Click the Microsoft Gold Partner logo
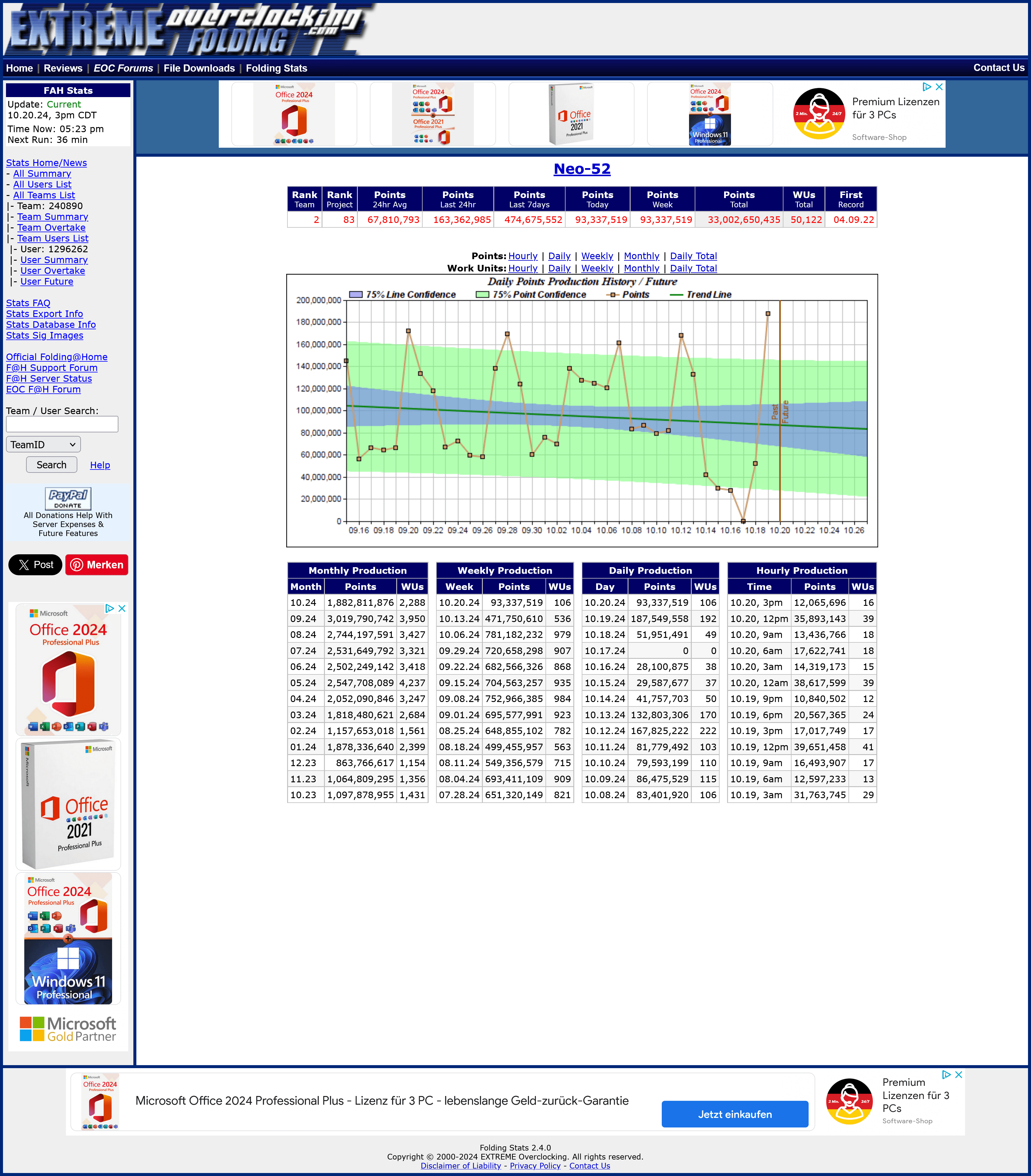Screen dimensions: 1031x1176 (68, 1029)
